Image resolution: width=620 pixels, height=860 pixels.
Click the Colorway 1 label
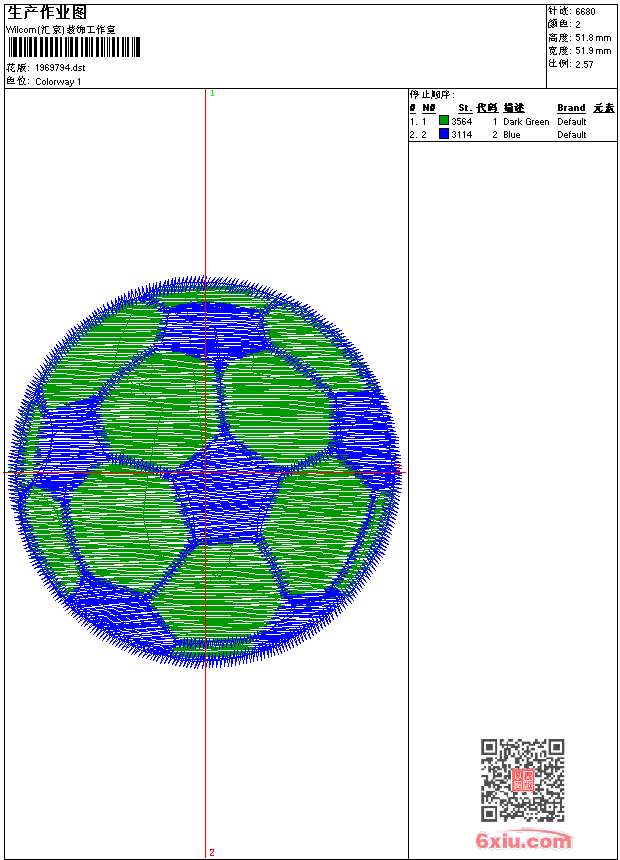[58, 82]
